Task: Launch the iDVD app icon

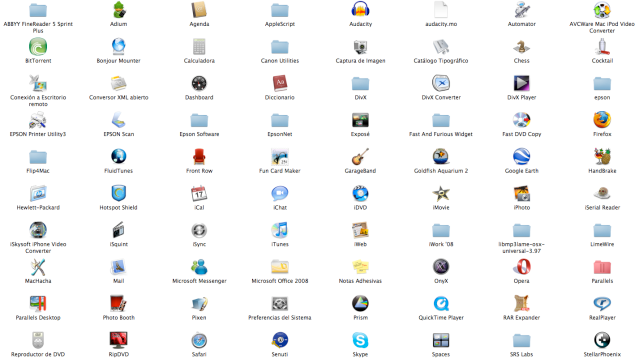Action: tap(360, 193)
